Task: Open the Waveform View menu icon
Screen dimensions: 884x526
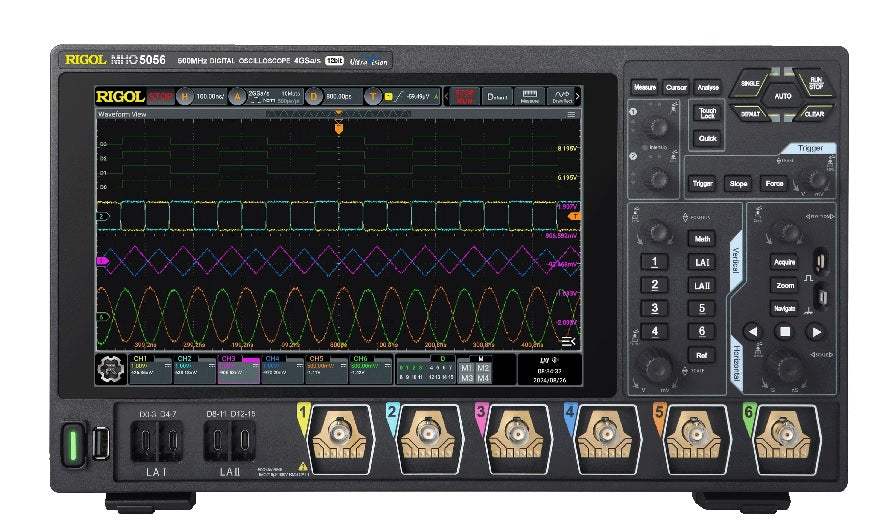Action: pos(572,115)
